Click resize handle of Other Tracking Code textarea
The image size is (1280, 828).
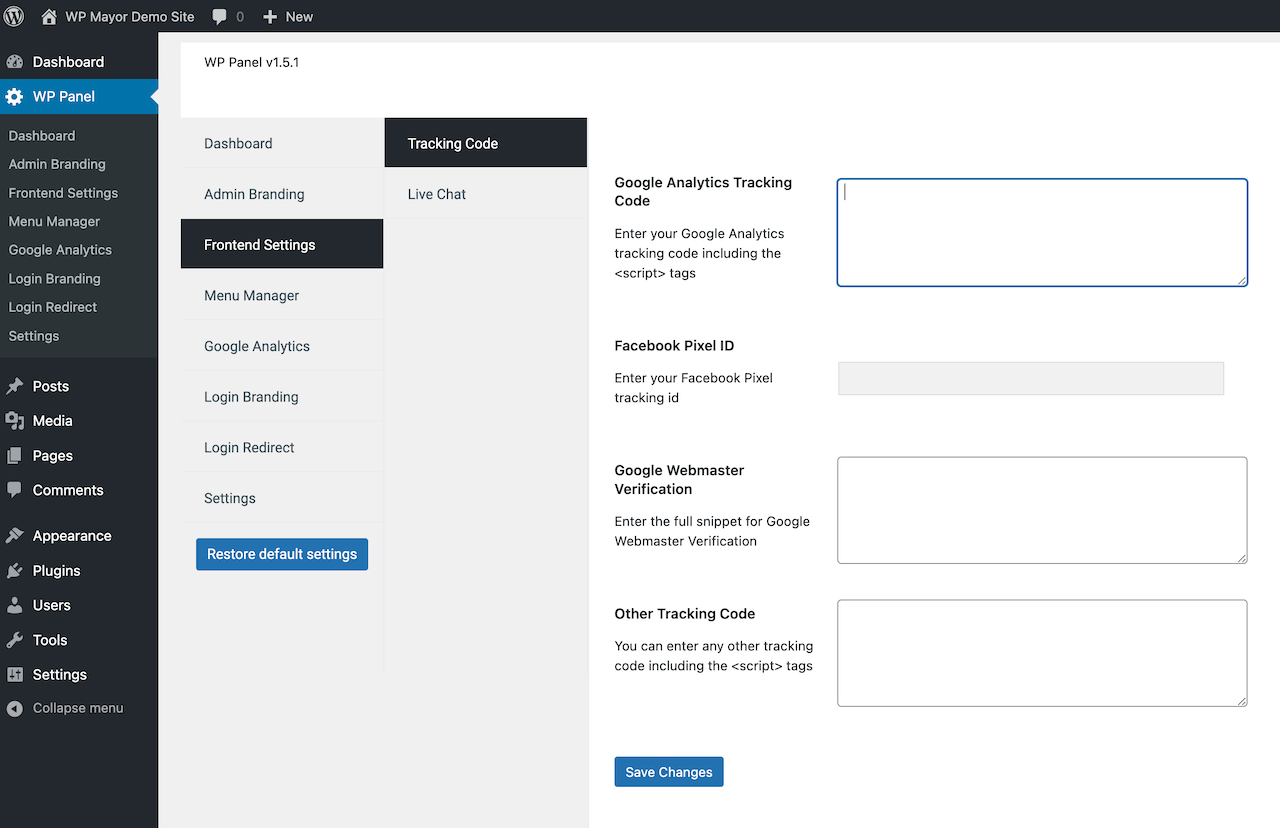point(1241,701)
